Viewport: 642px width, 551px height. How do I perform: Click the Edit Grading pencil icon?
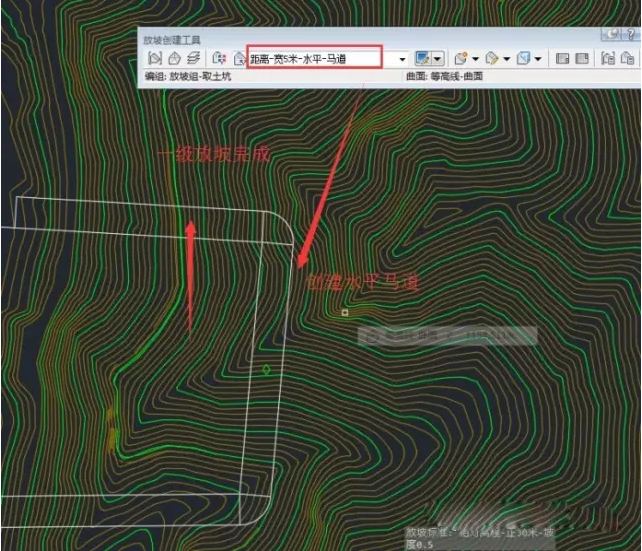point(492,58)
